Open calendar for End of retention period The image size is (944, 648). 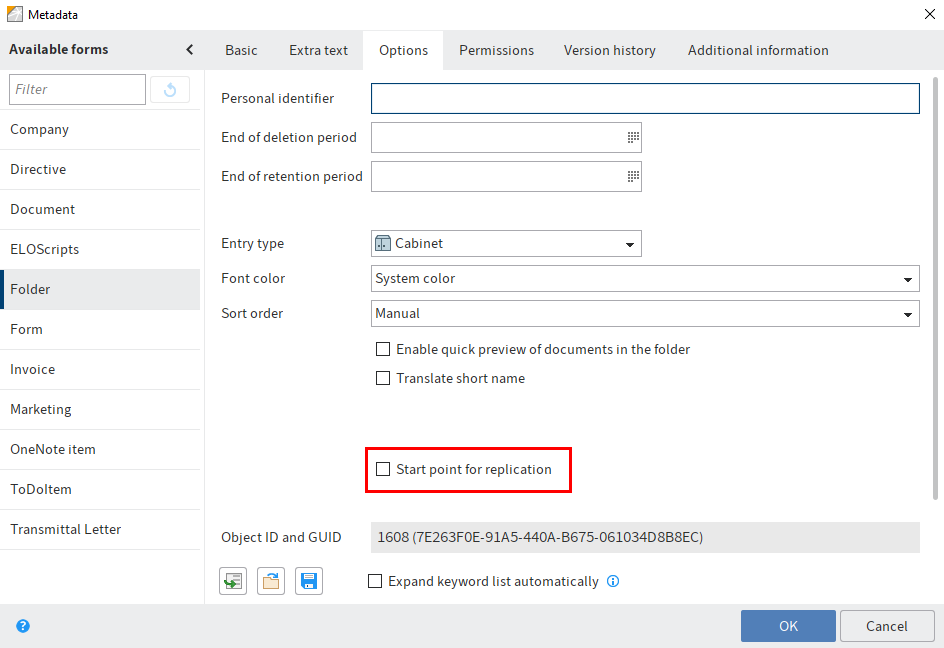point(633,176)
